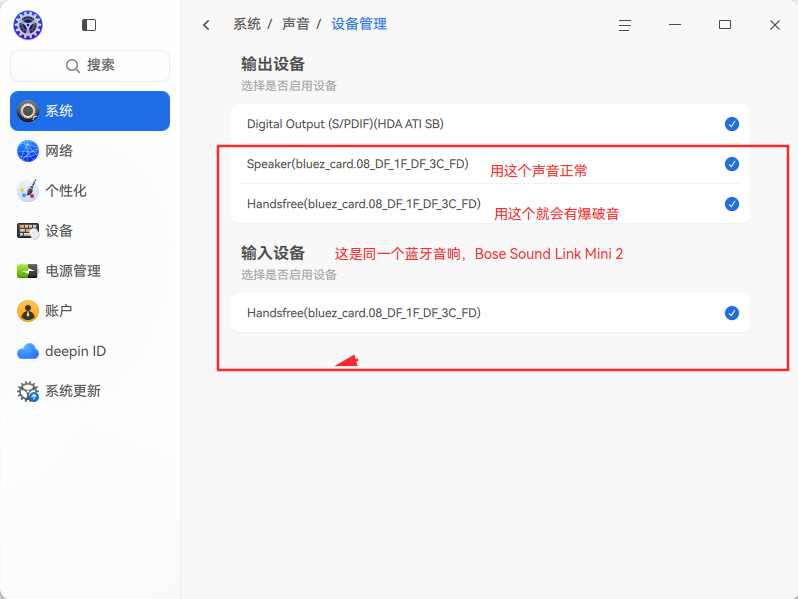Go back with the left arrow
Image resolution: width=798 pixels, height=599 pixels.
(x=206, y=25)
